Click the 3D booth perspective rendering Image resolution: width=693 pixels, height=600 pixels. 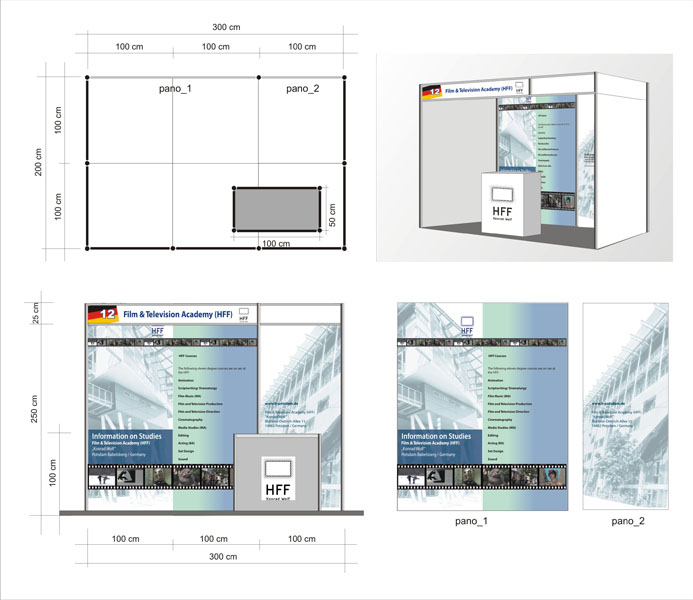tap(525, 158)
